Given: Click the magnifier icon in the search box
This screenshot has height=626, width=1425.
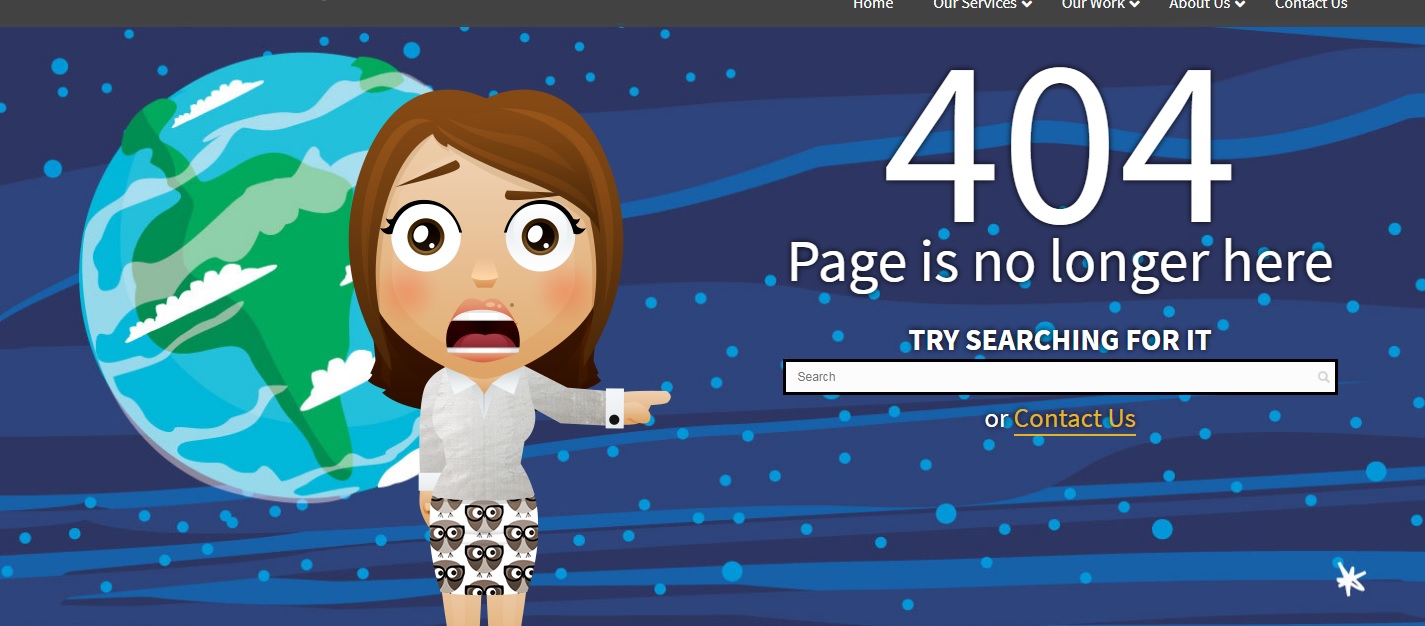Looking at the screenshot, I should pyautogui.click(x=1324, y=377).
